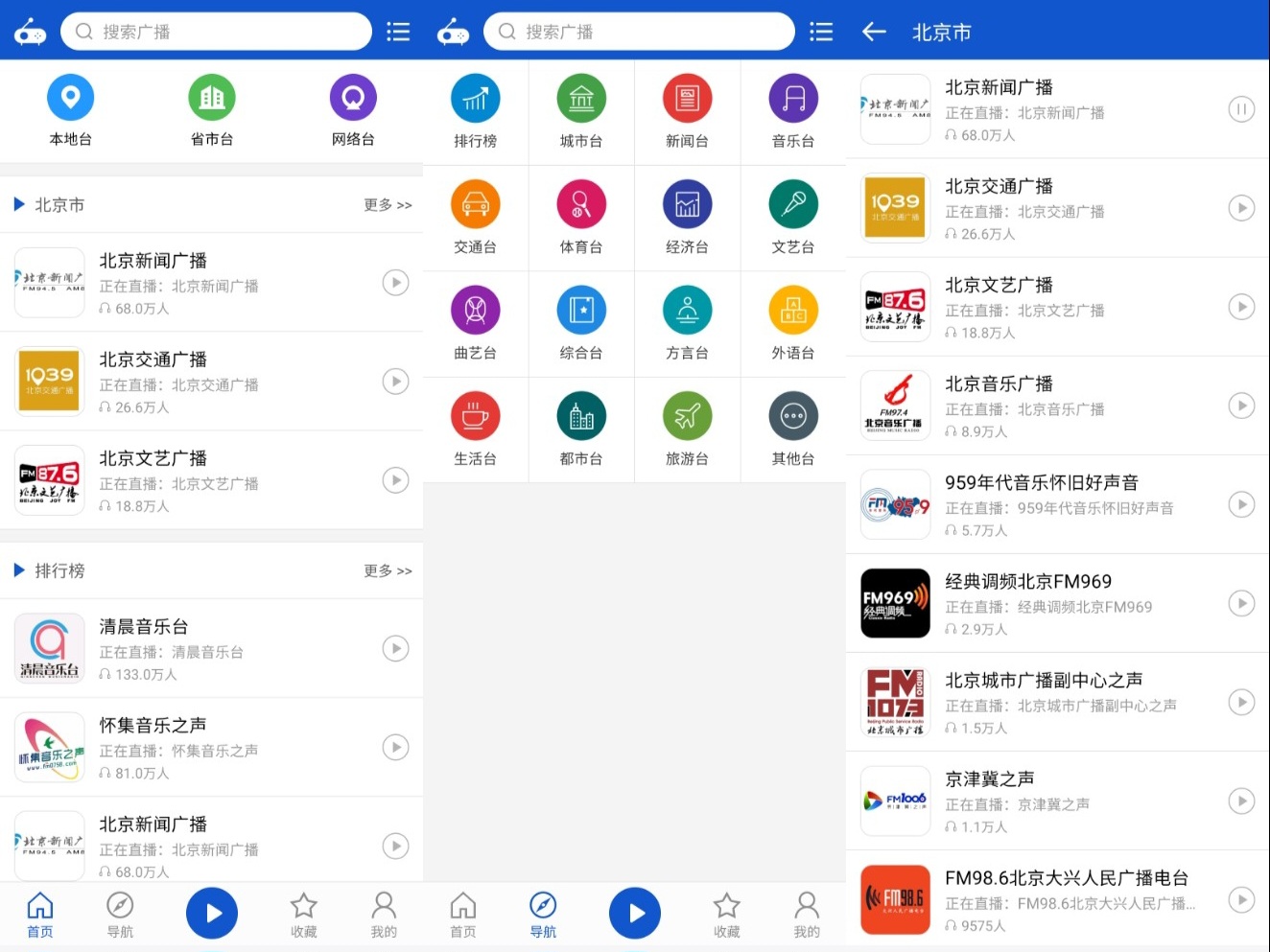Image resolution: width=1270 pixels, height=952 pixels.
Task: Open 怀集音乐之声 station thumbnail
Action: [x=50, y=747]
